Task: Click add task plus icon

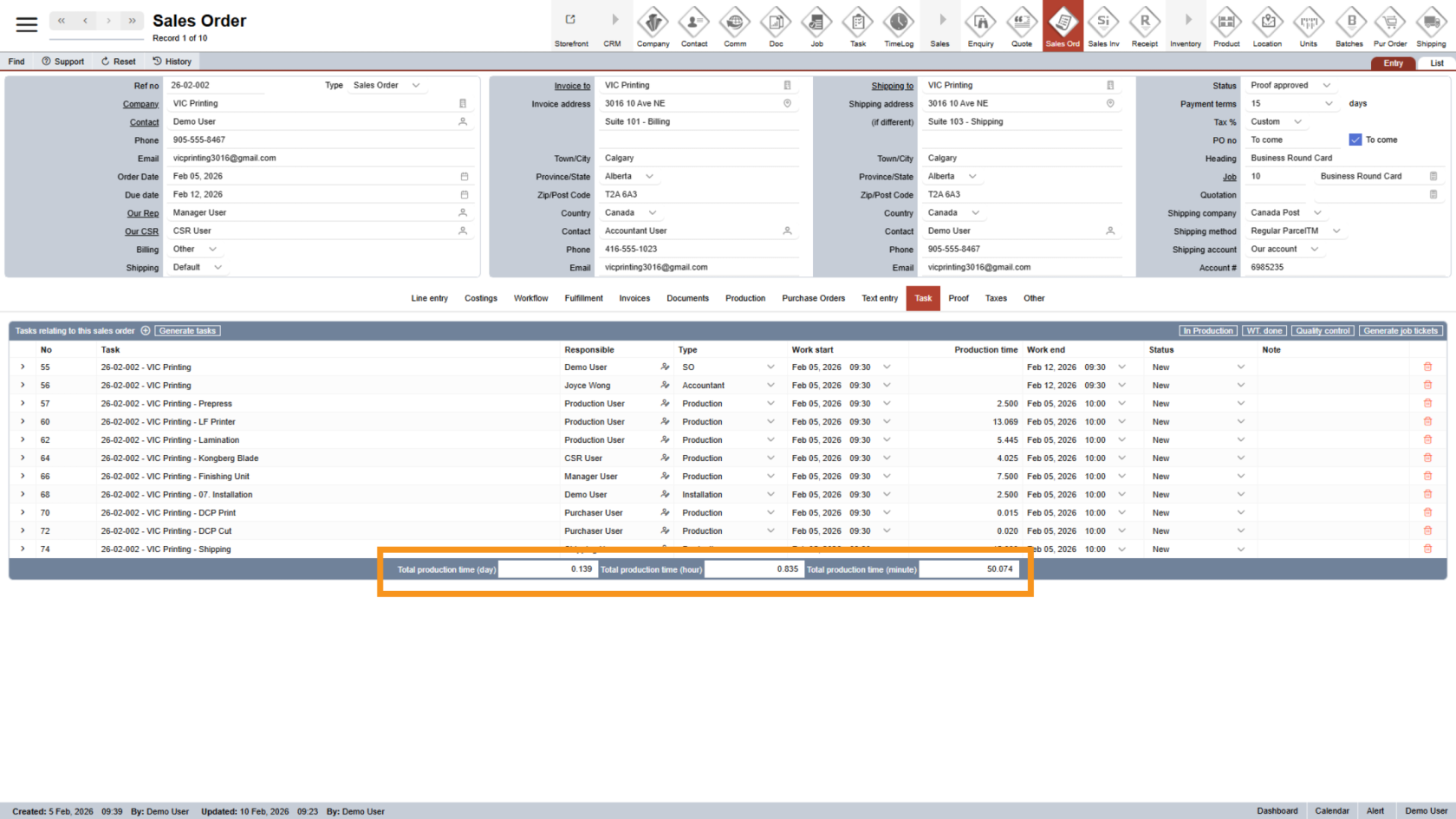Action: (146, 331)
